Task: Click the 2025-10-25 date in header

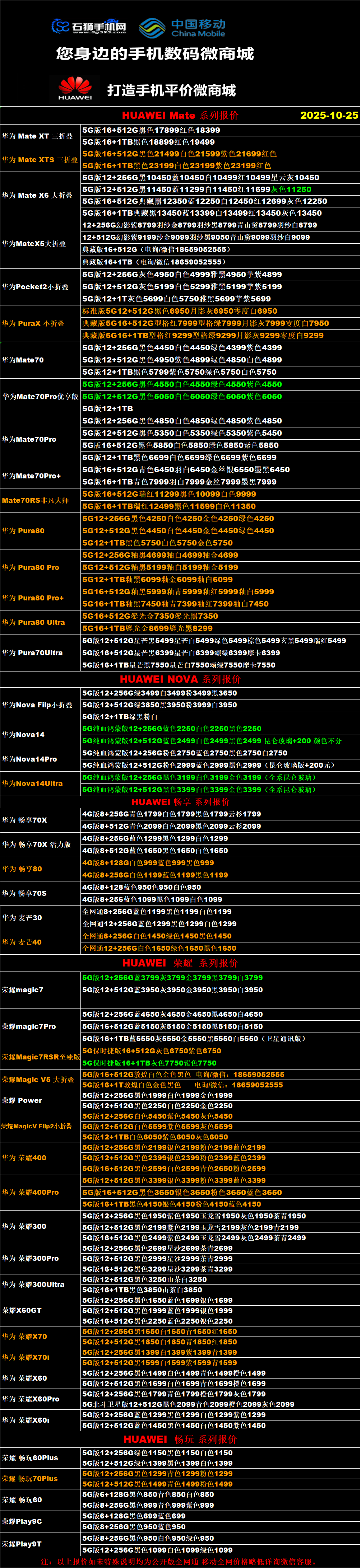Action: pyautogui.click(x=329, y=115)
